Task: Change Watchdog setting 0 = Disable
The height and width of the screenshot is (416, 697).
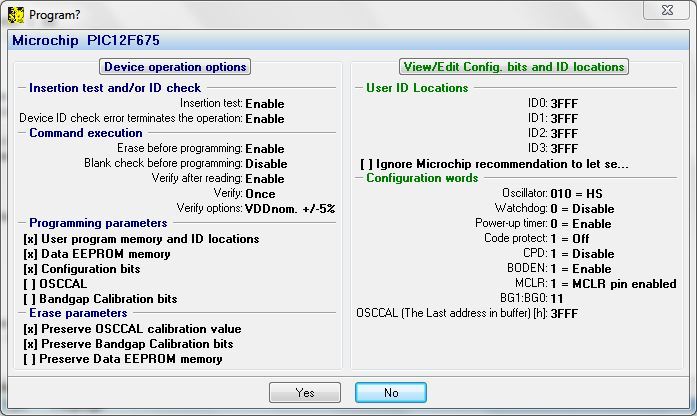Action: click(582, 209)
